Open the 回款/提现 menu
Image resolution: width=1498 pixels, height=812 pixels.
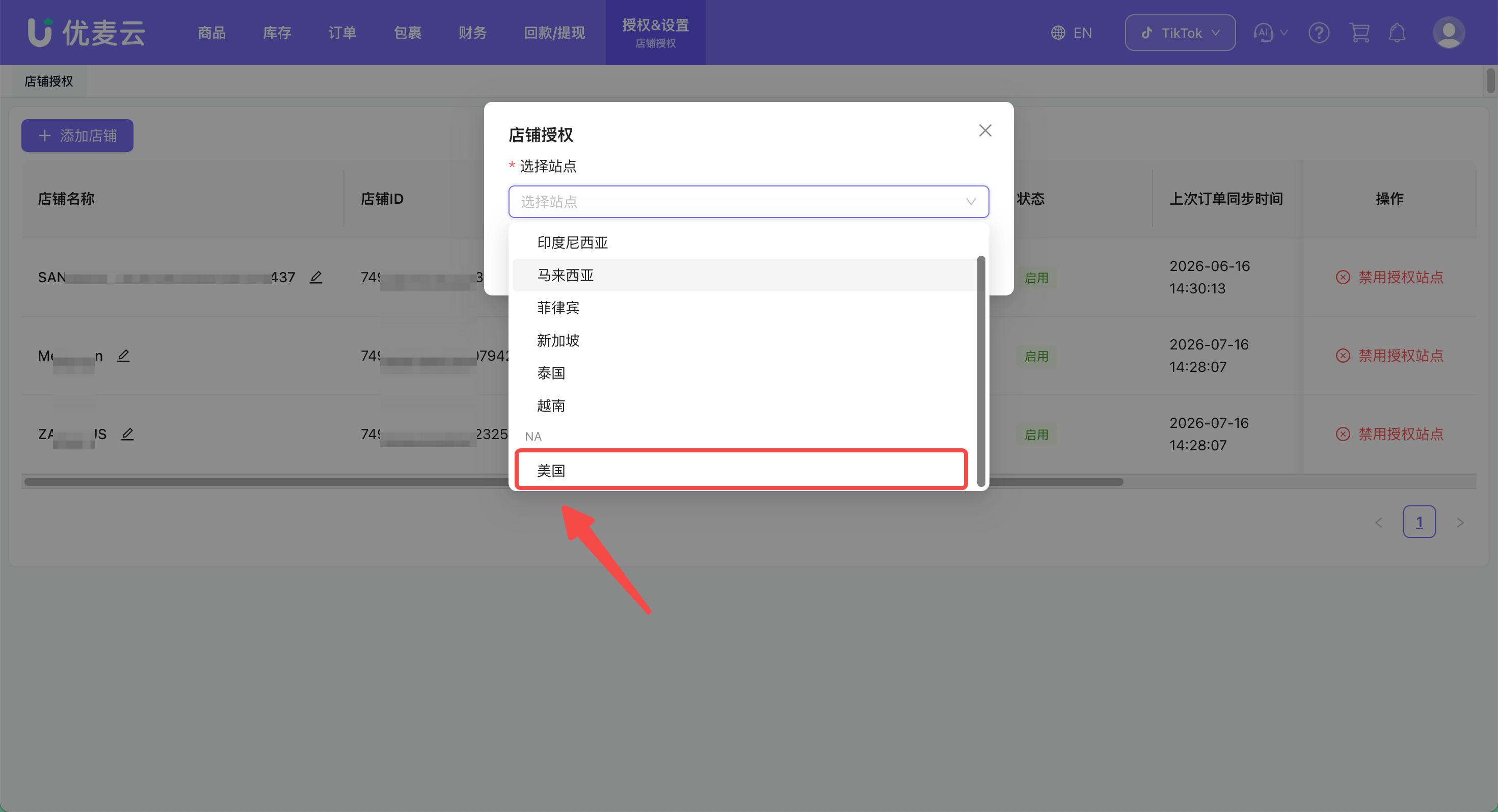click(x=554, y=33)
